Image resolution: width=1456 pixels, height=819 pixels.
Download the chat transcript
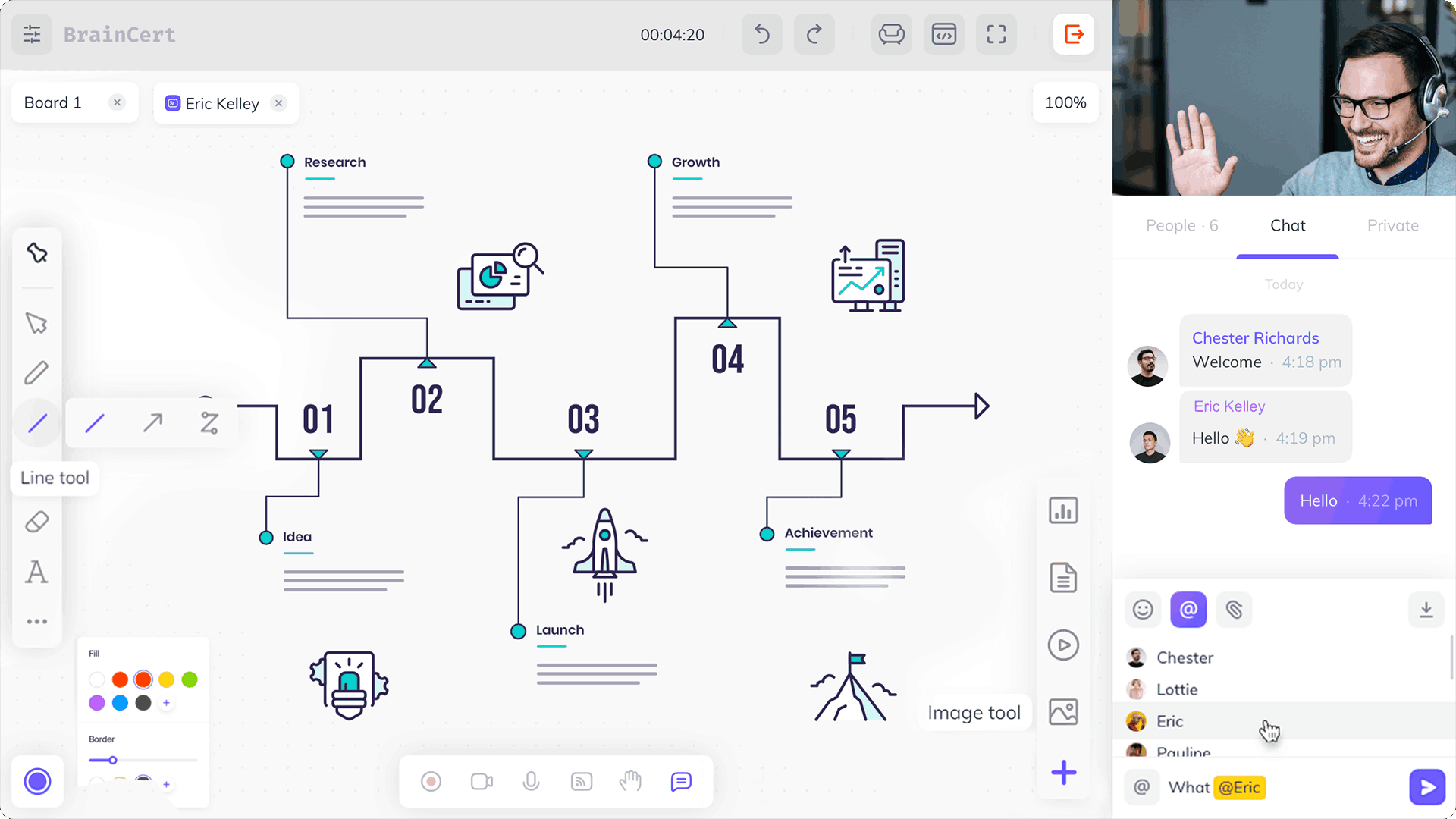[x=1426, y=609]
